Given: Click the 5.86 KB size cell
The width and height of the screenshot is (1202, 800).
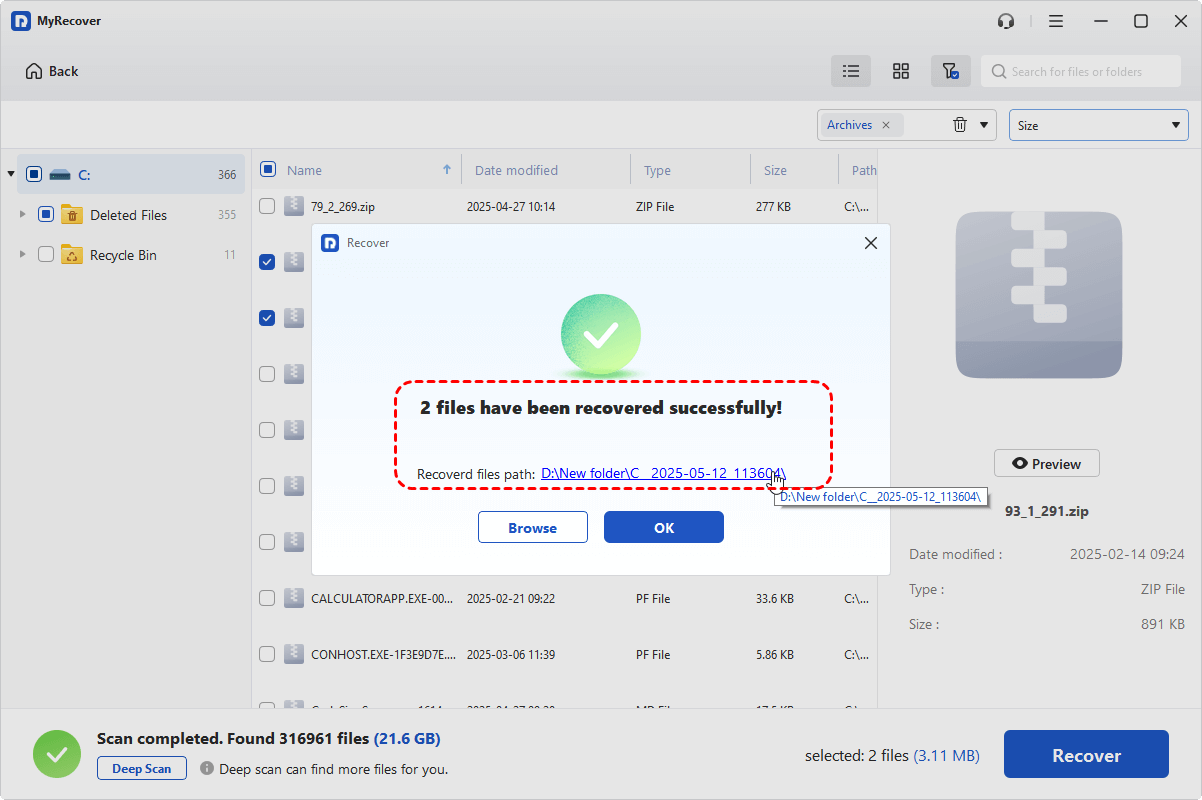Looking at the screenshot, I should coord(777,655).
